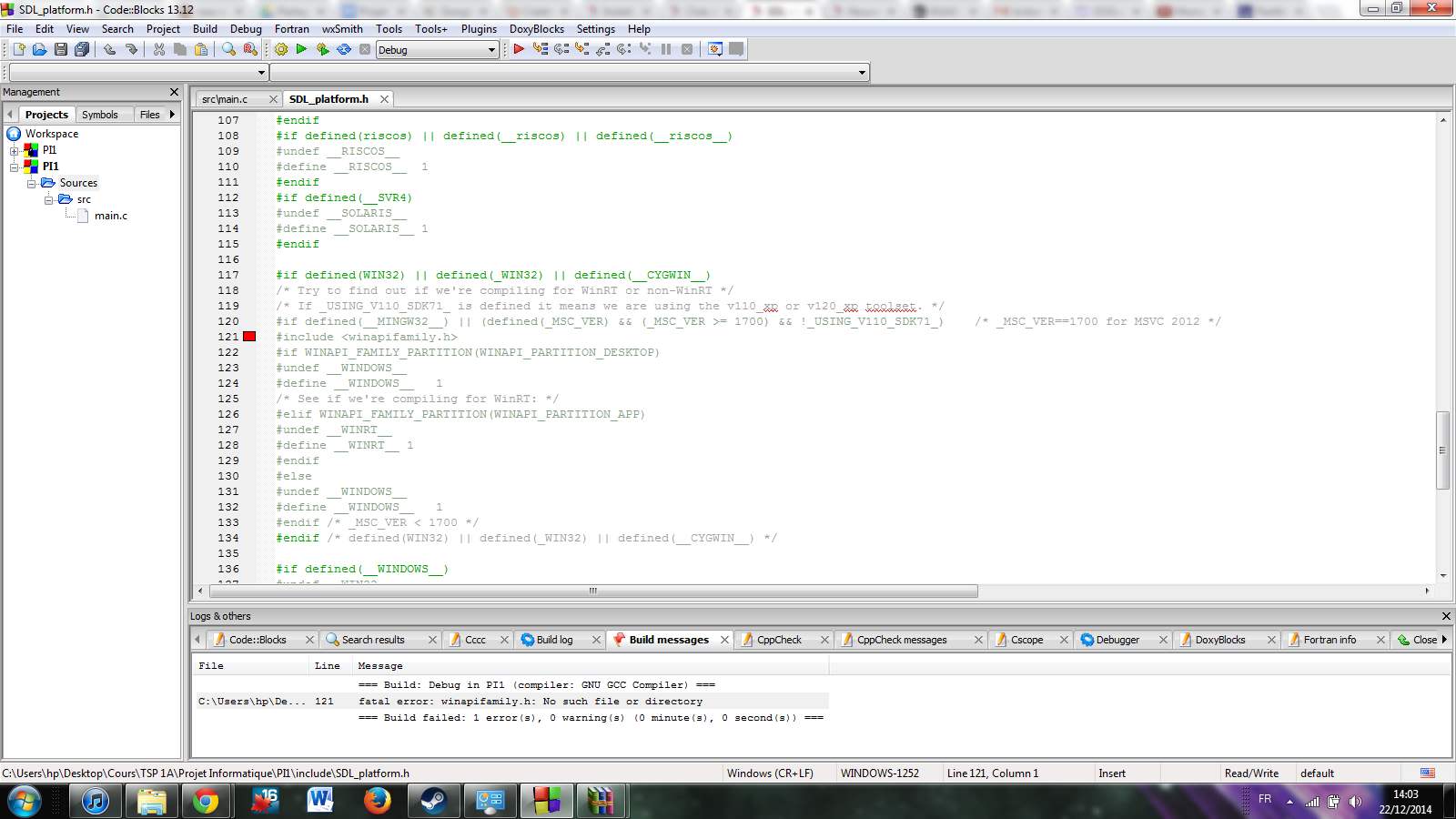Click the Find magnifier icon
Viewport: 1456px width, 819px height.
pos(229,49)
